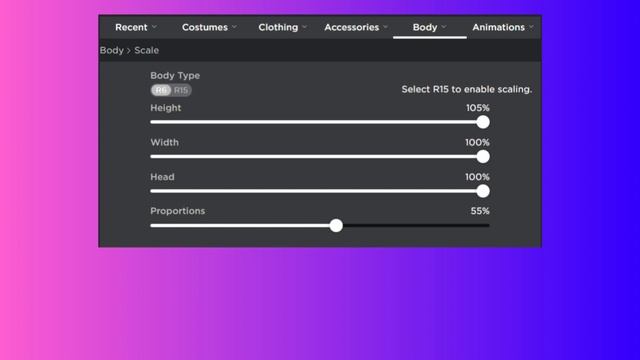640x360 pixels.
Task: Select the R6 body type
Action: click(161, 90)
